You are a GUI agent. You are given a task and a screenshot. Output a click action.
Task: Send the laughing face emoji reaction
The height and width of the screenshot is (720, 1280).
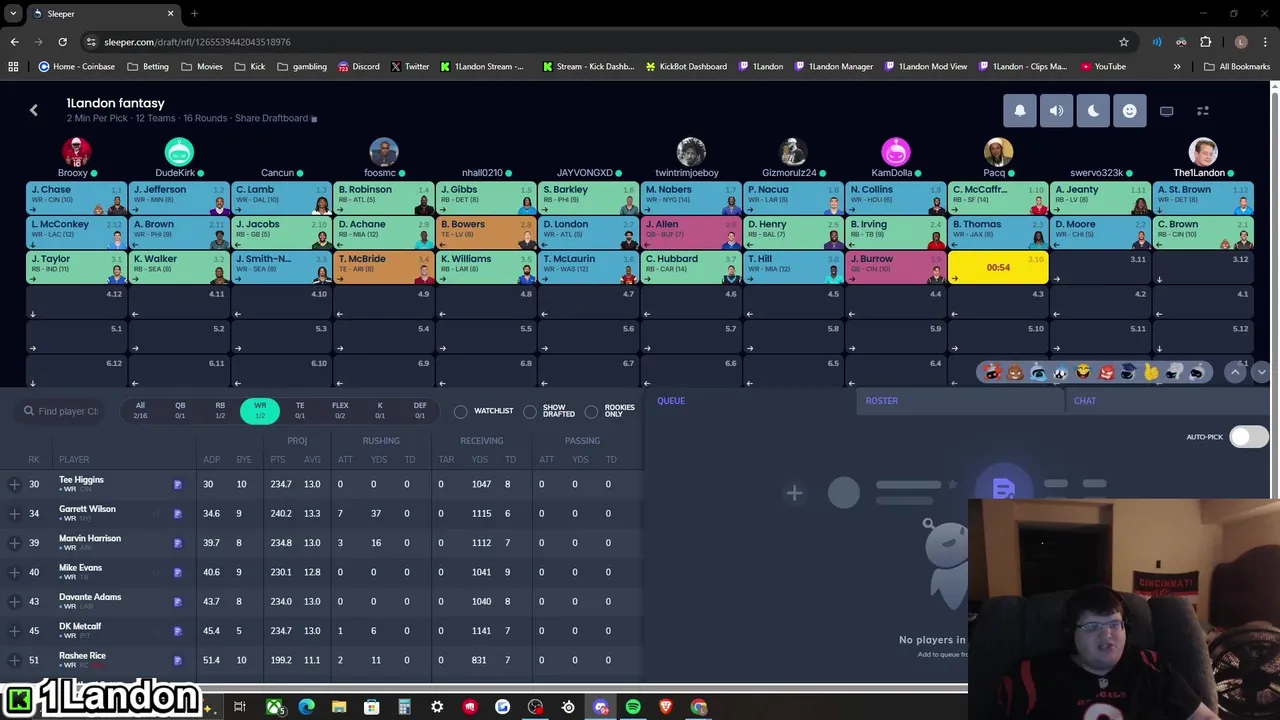(x=1083, y=373)
